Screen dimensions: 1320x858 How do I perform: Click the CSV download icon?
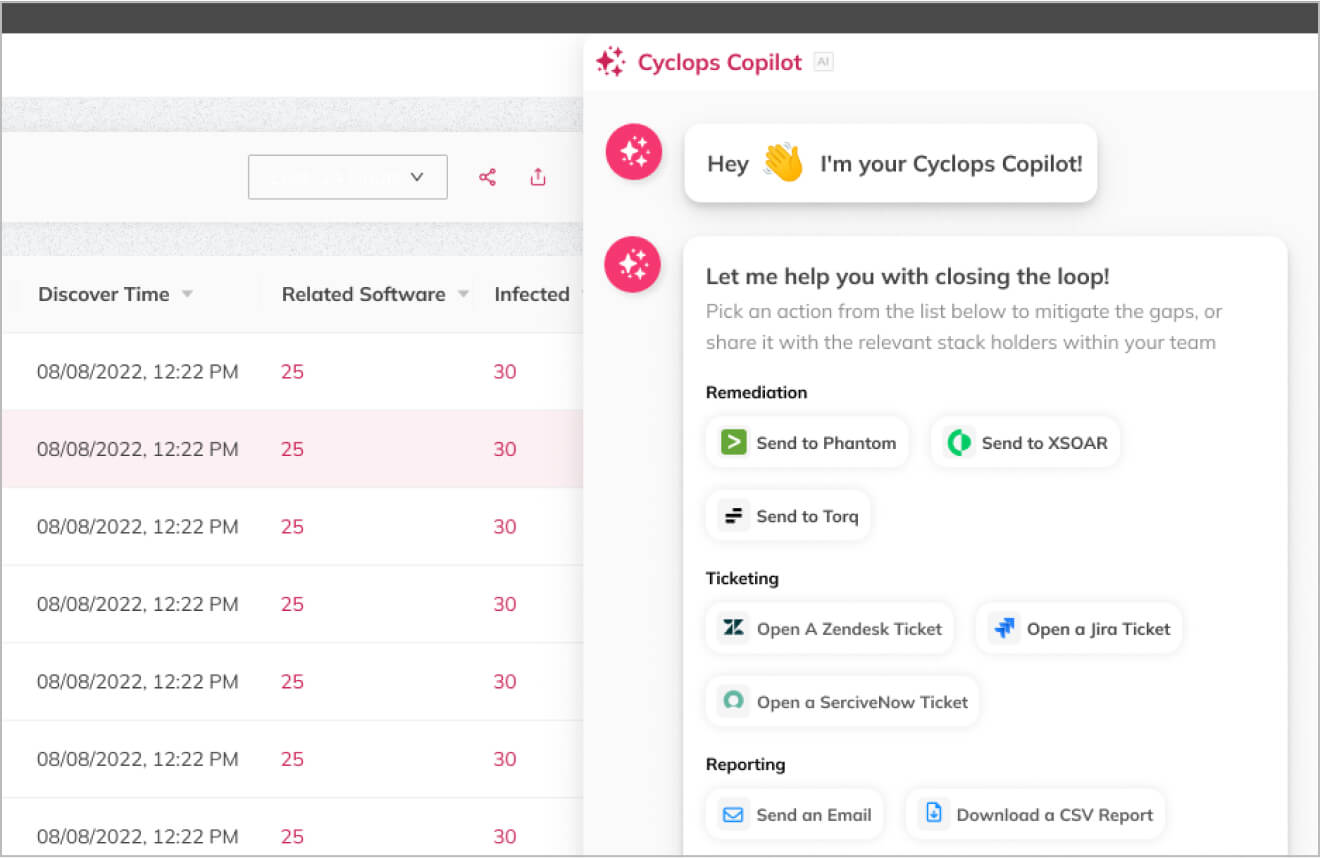pyautogui.click(x=932, y=814)
